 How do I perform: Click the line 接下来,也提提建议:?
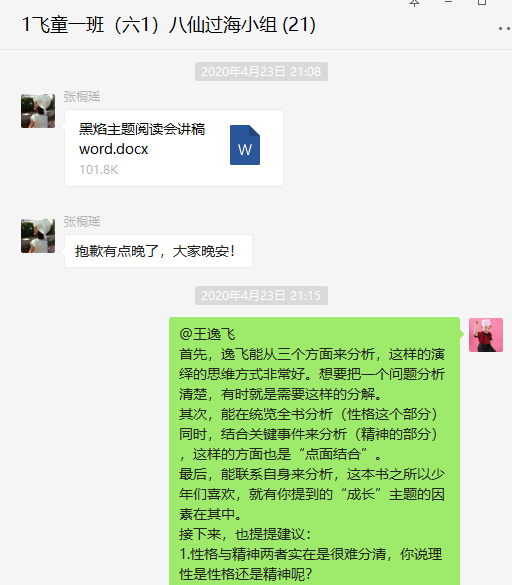[245, 534]
